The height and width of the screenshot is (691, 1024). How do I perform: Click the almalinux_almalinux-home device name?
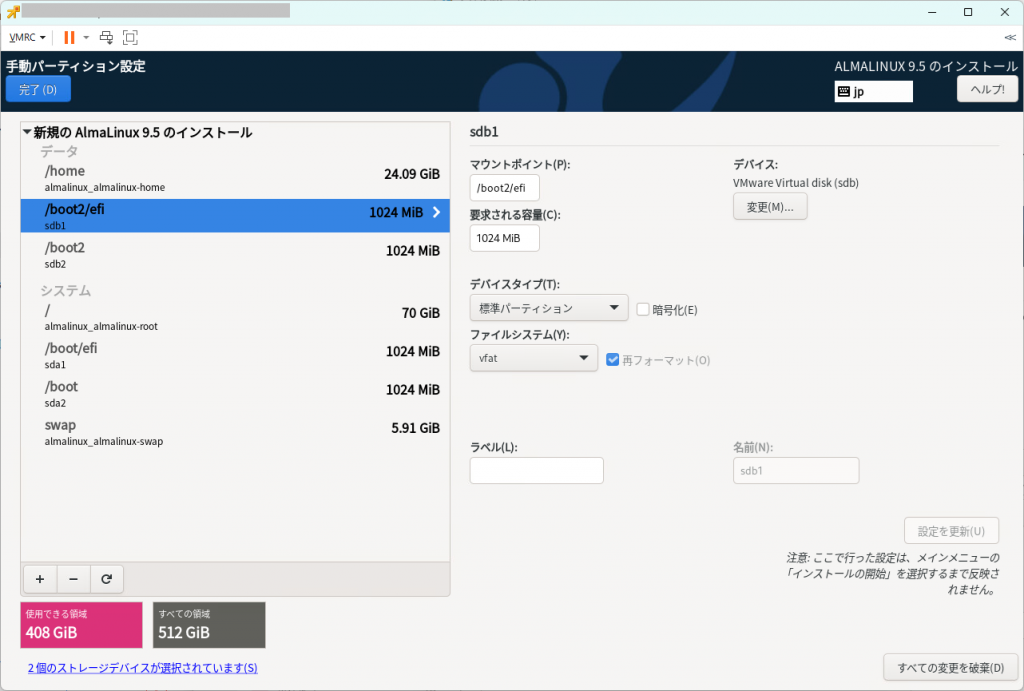click(x=104, y=187)
